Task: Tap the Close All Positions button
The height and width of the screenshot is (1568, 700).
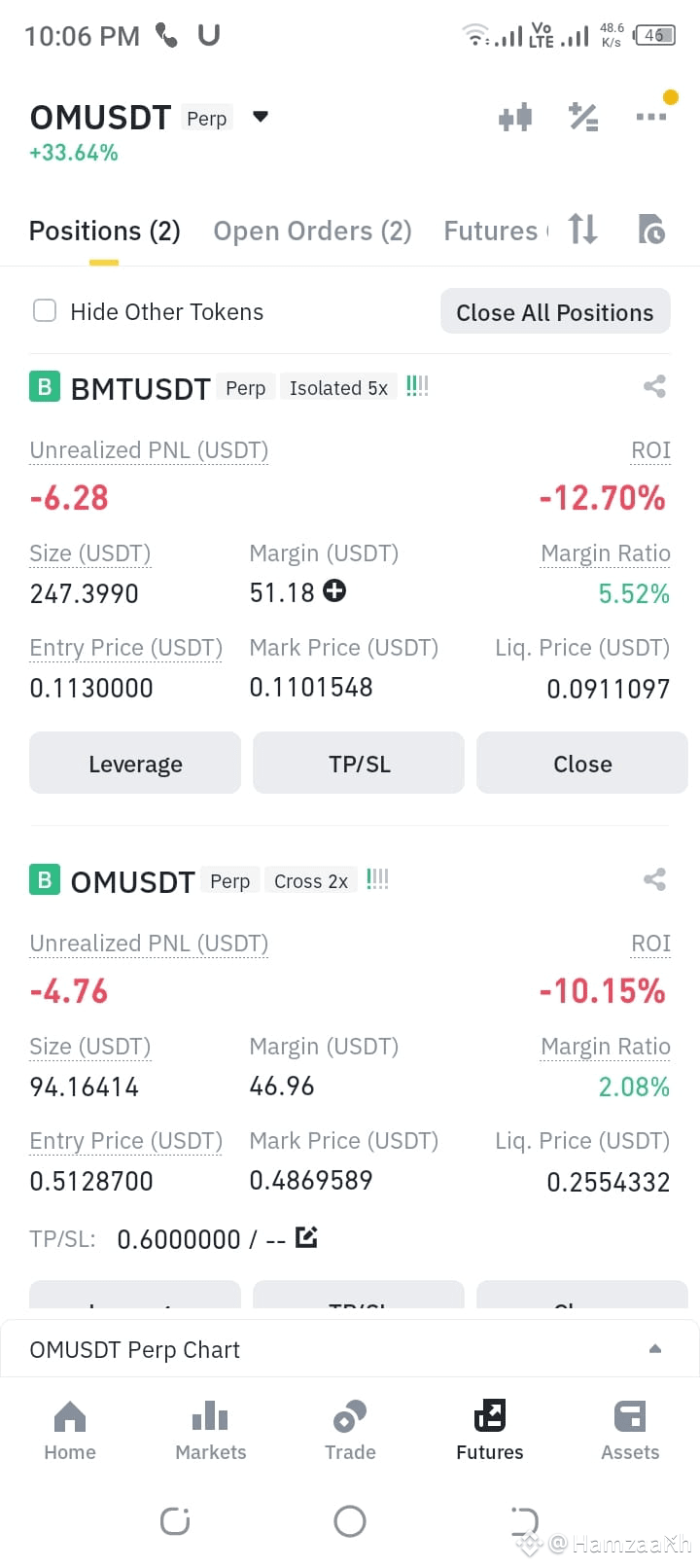Action: (555, 311)
